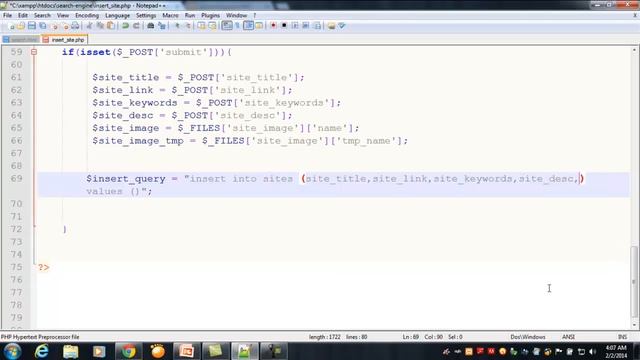Click the closing ?> PHP tag

tap(44, 267)
